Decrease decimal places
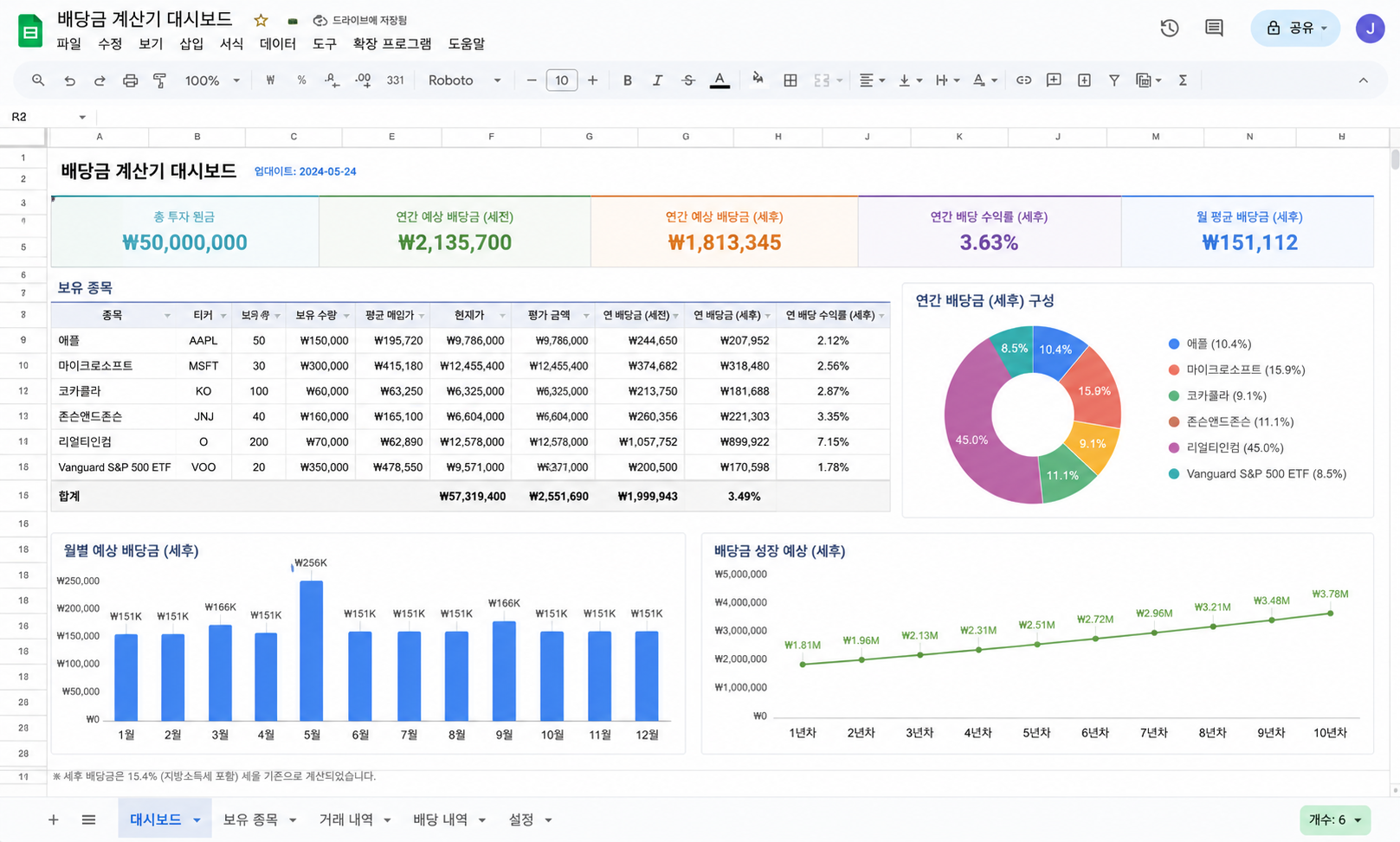This screenshot has height=842, width=1400. [332, 80]
